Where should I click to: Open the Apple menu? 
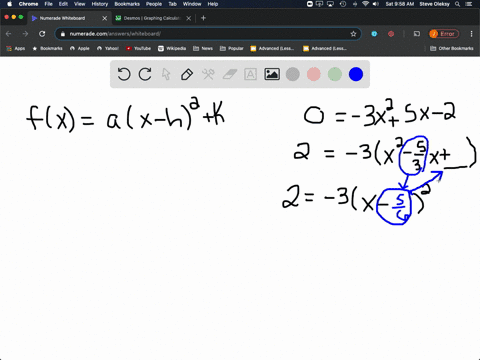tap(9, 4)
